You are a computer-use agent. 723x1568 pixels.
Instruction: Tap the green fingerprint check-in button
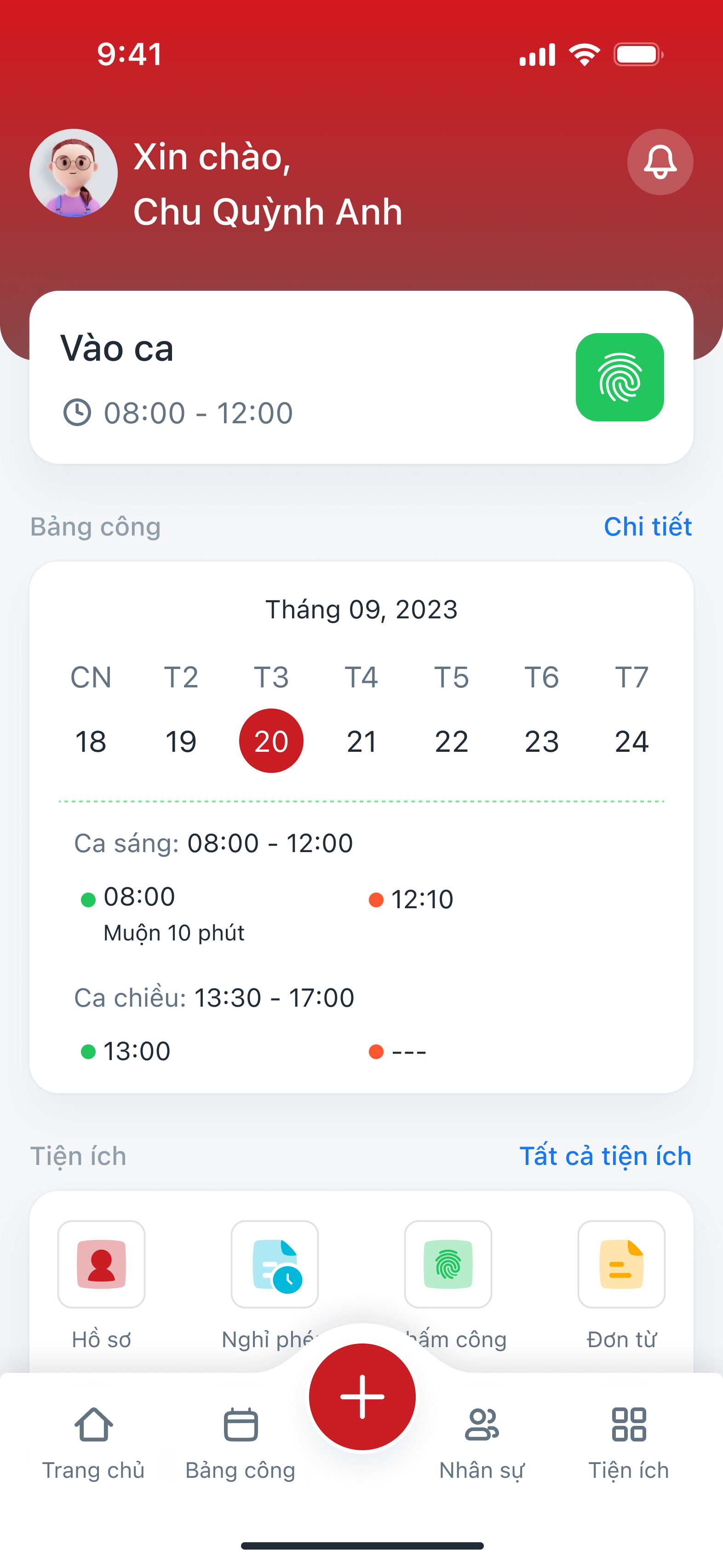click(619, 377)
